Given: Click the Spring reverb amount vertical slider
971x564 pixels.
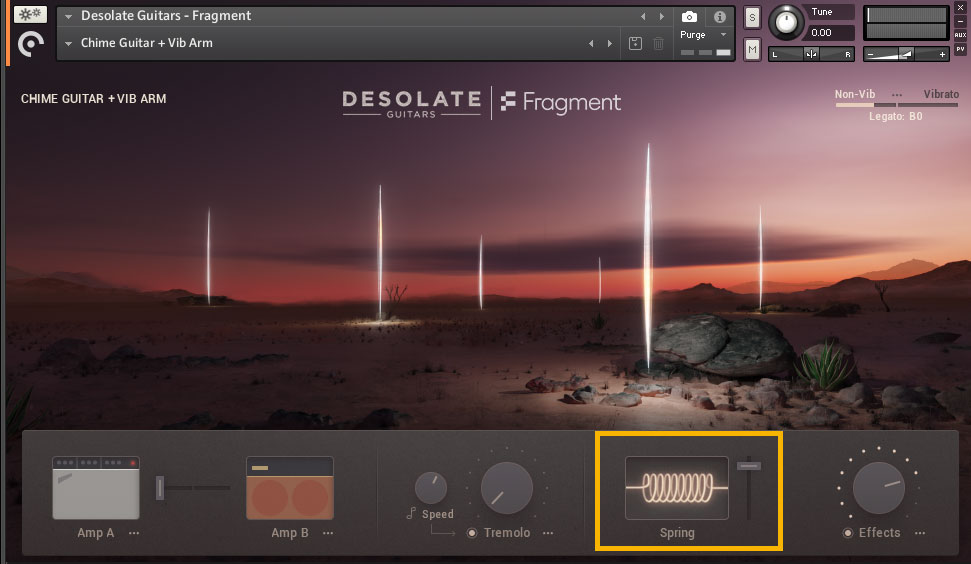Looking at the screenshot, I should click(749, 489).
